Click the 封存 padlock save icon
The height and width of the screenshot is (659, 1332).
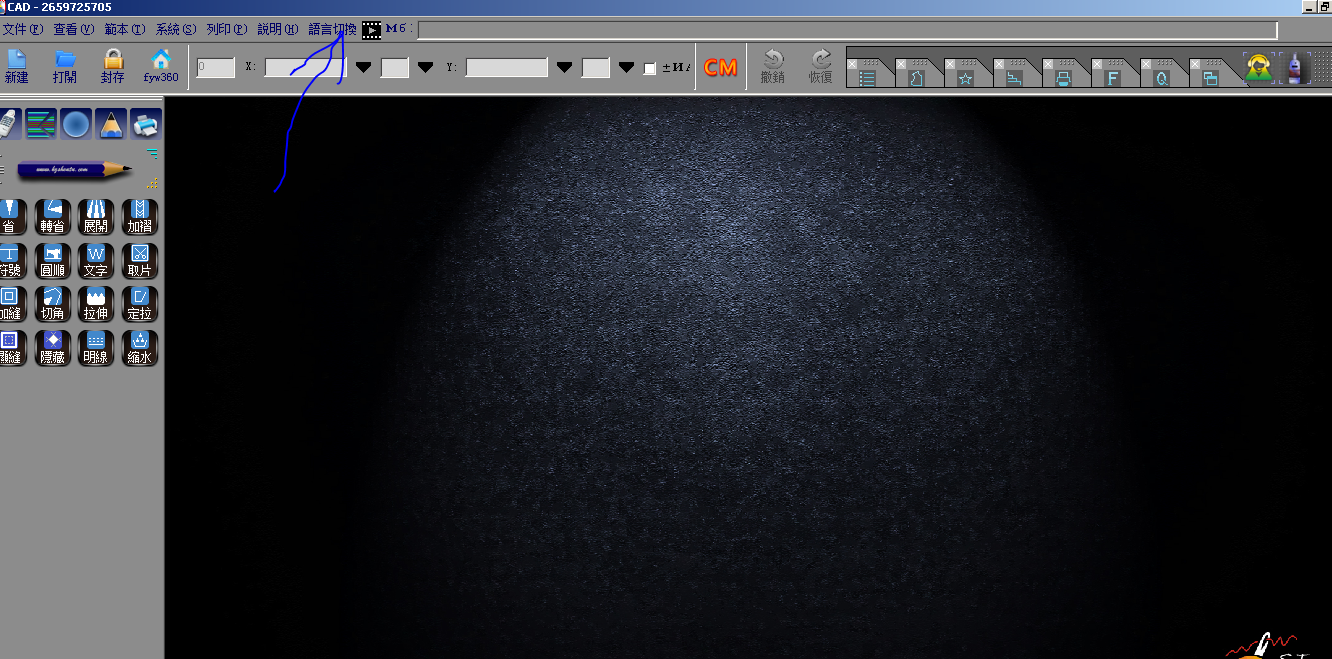point(112,66)
